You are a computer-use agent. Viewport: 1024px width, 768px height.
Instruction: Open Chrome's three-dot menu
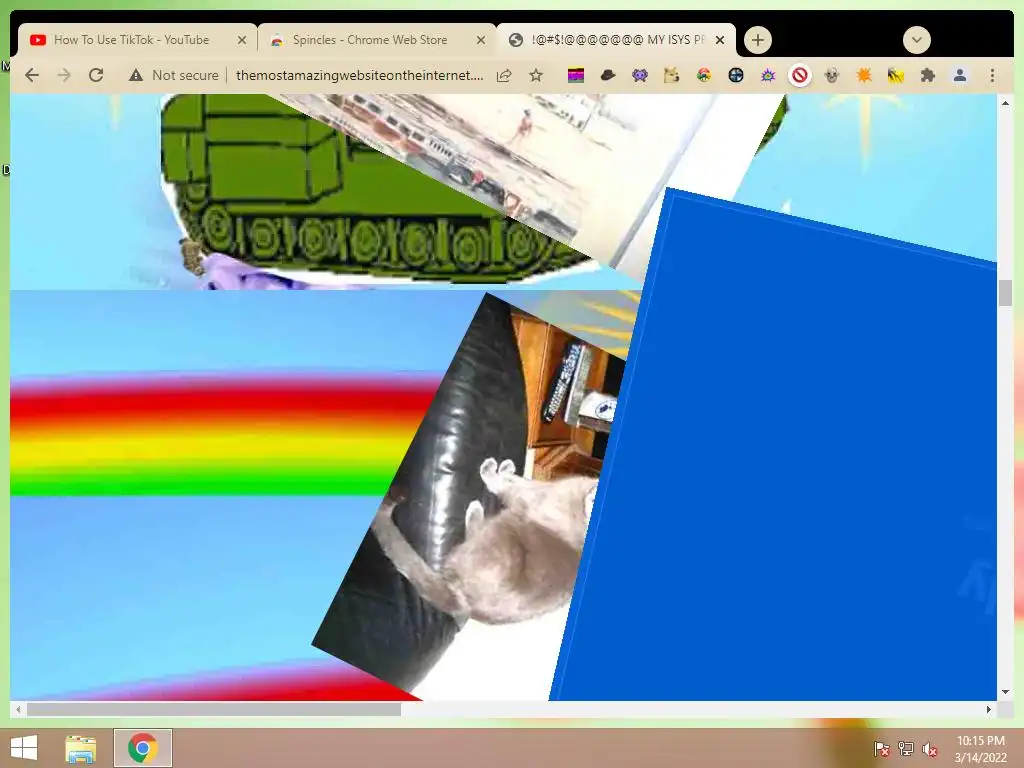992,76
